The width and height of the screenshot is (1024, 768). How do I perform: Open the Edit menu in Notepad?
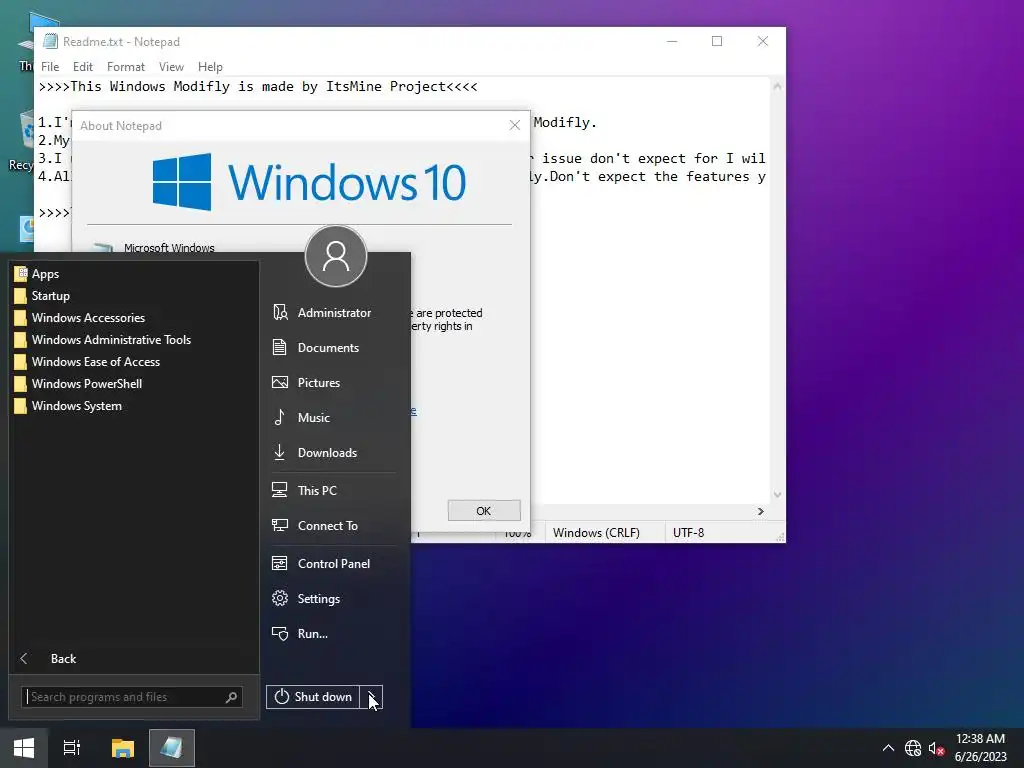point(83,67)
